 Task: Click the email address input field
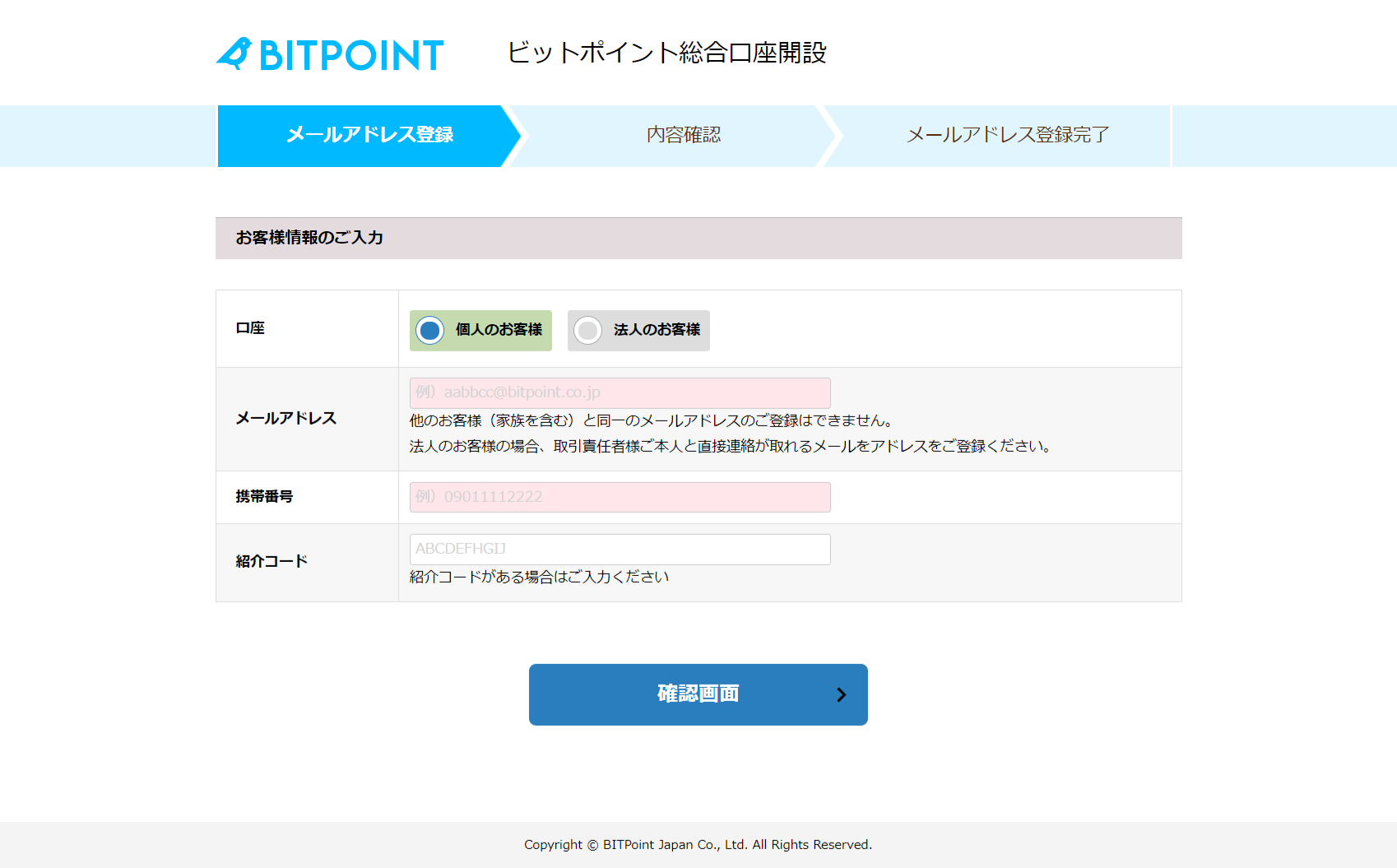coord(619,392)
